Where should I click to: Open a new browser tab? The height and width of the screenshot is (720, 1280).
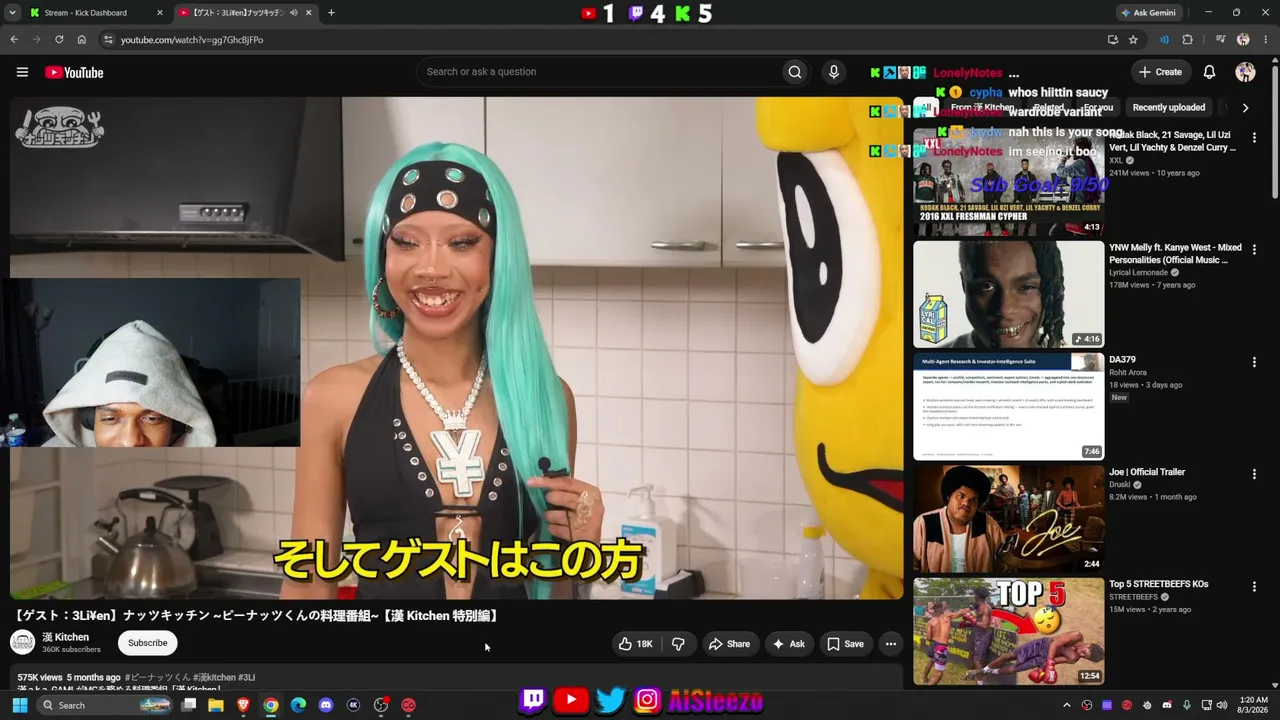point(331,13)
